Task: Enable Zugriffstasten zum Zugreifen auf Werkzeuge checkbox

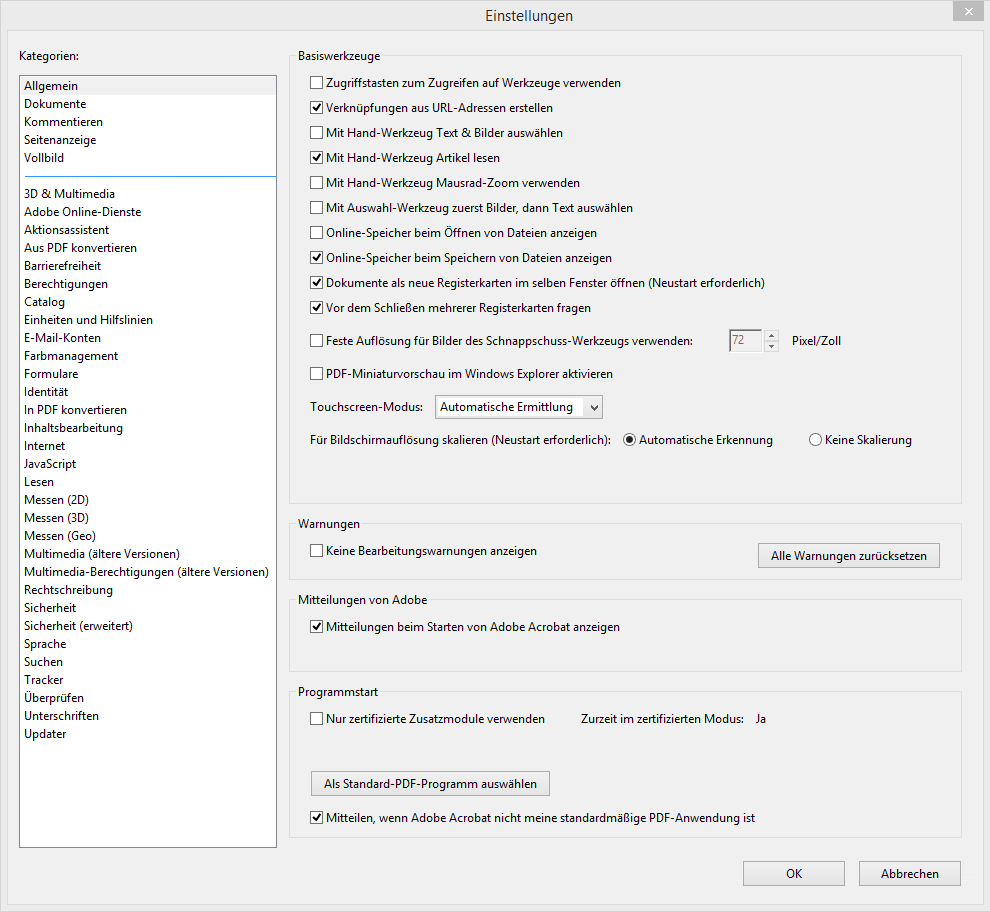Action: [316, 83]
